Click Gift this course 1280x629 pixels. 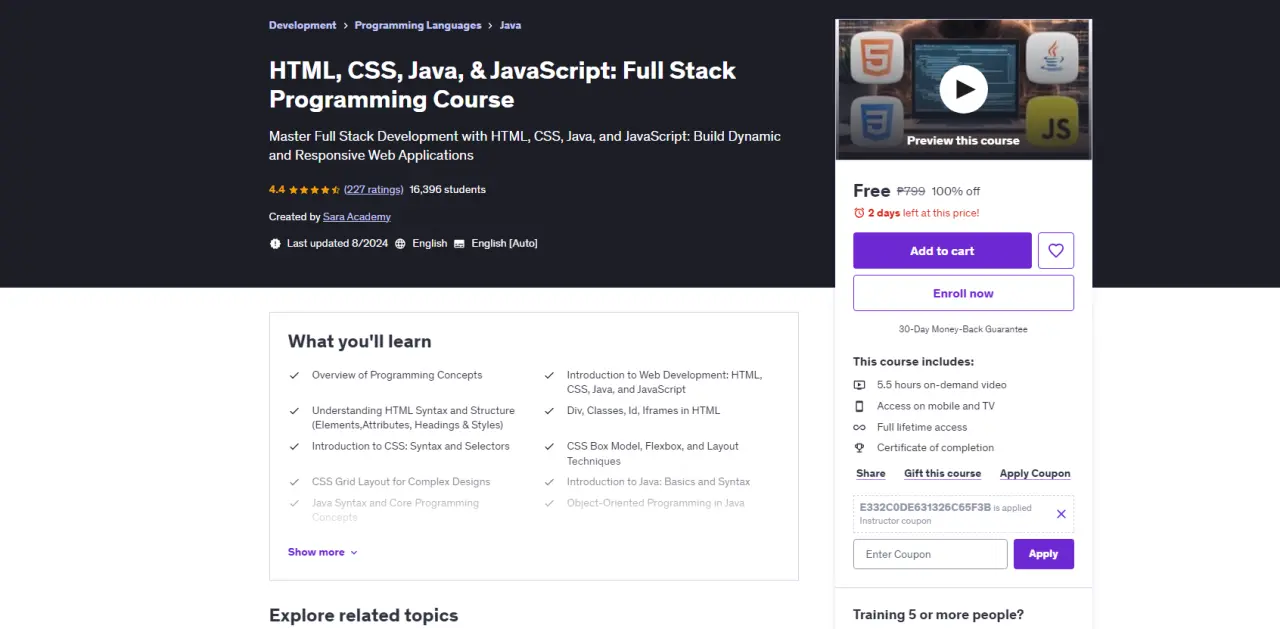(x=942, y=474)
